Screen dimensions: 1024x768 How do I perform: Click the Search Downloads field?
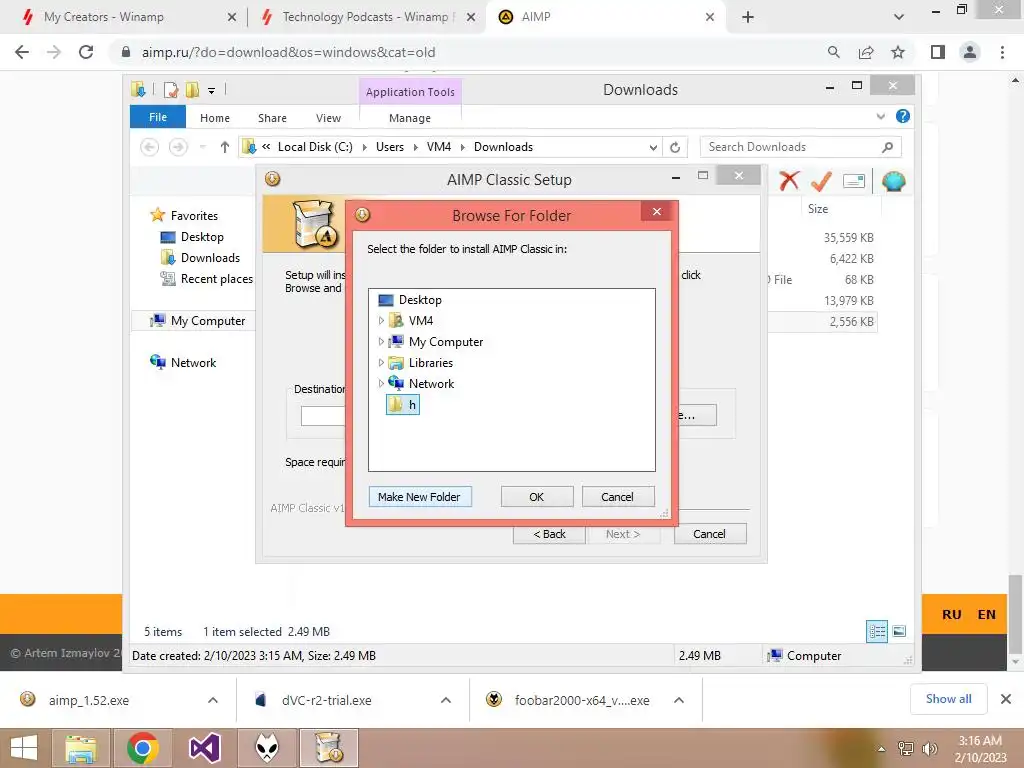(800, 147)
